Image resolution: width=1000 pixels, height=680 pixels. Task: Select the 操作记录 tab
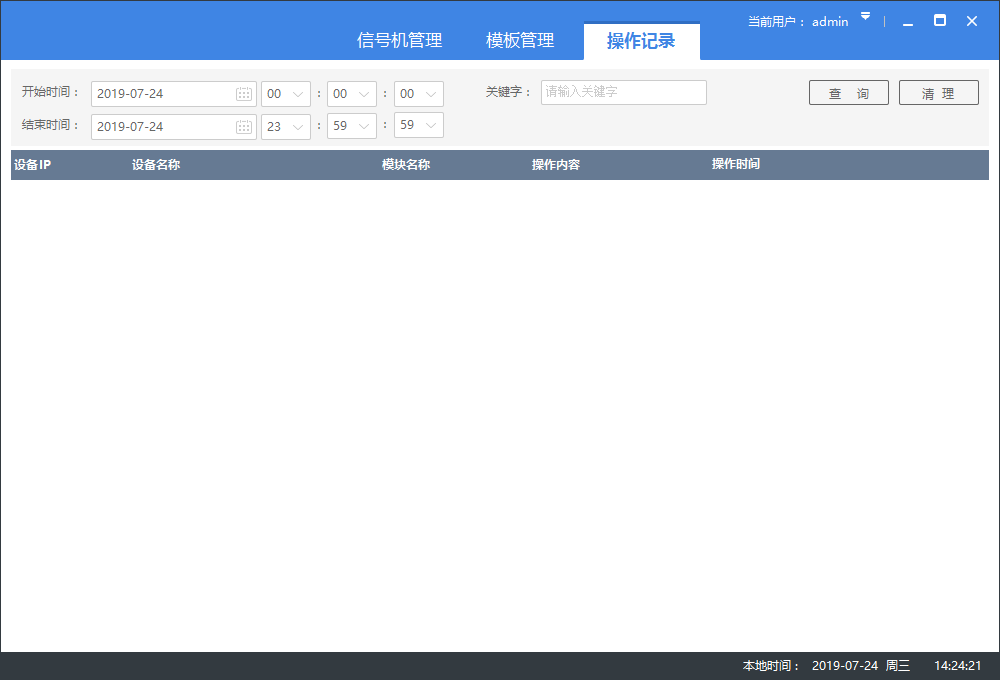pos(641,41)
